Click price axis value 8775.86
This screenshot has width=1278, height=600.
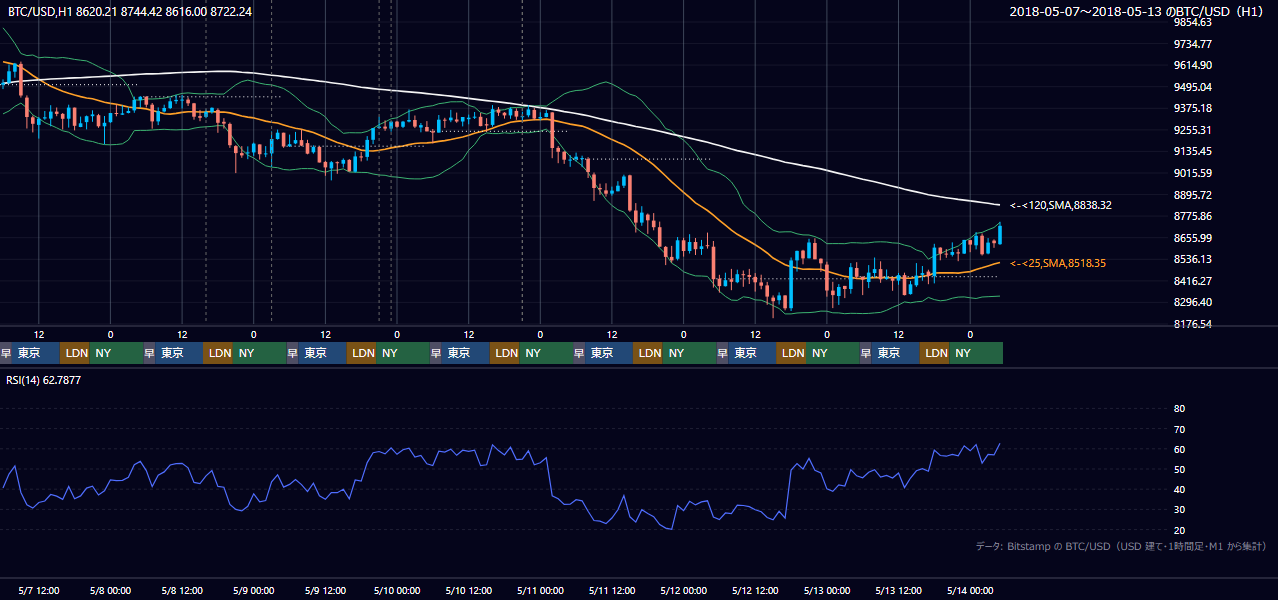pyautogui.click(x=1192, y=216)
